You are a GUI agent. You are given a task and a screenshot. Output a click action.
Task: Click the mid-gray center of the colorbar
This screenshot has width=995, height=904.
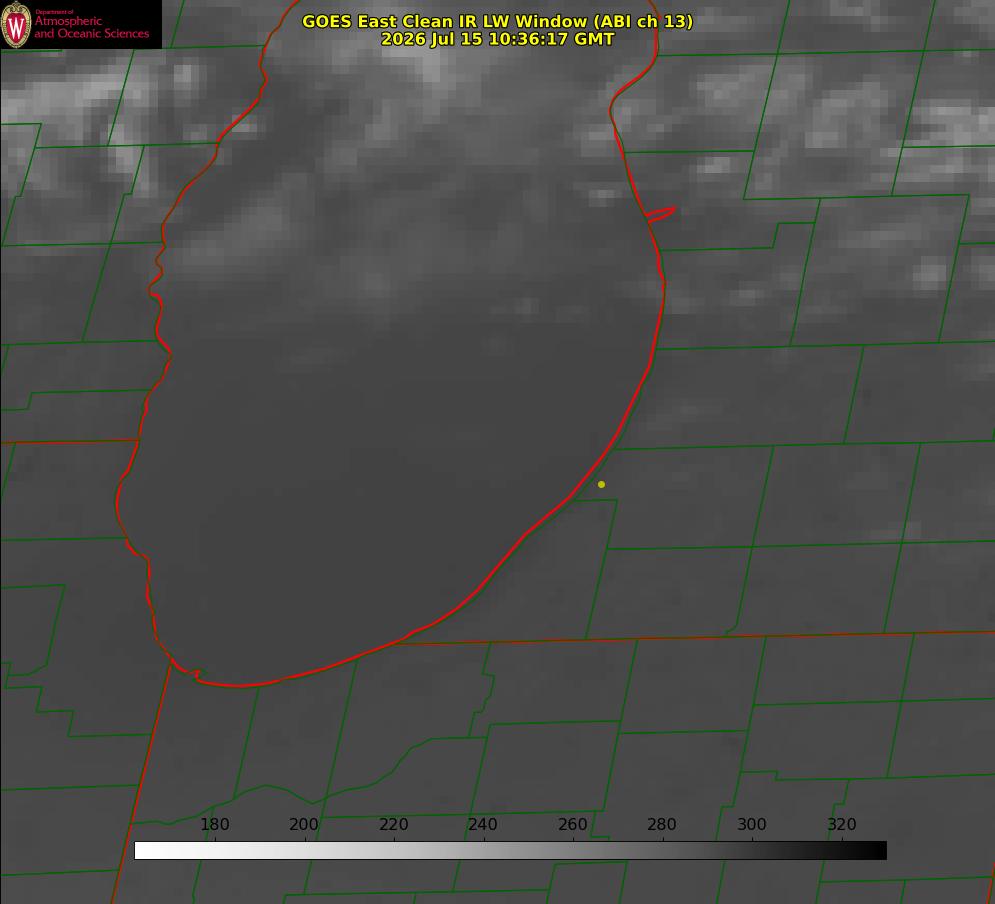(x=511, y=850)
